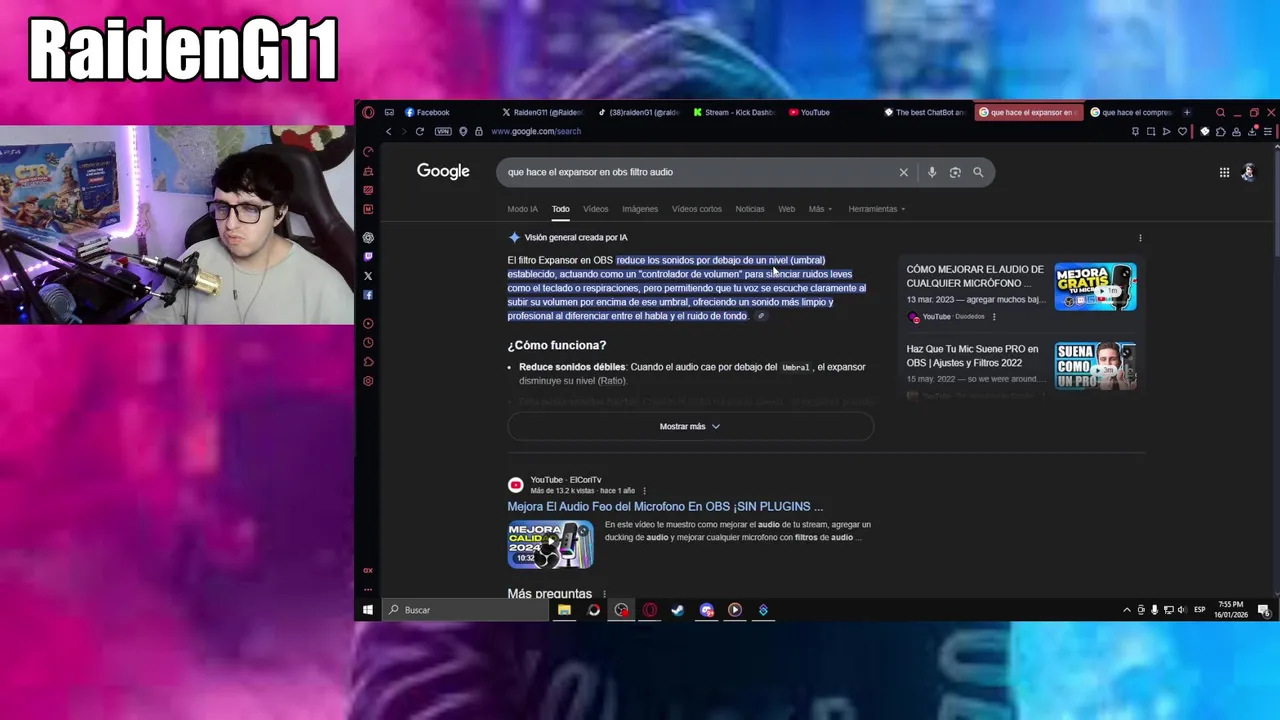Open Google account profile avatar
Screen dimensions: 1280x720
1248,172
